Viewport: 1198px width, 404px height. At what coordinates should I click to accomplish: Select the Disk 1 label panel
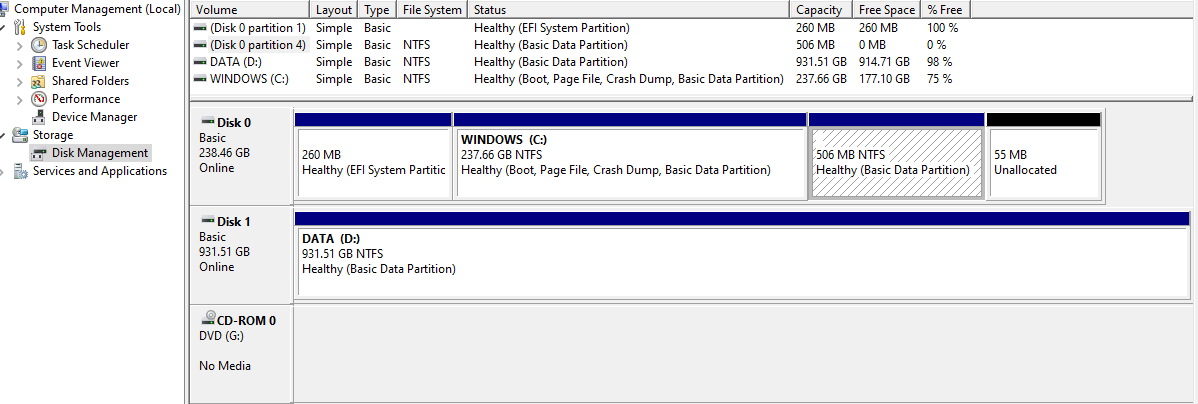[240, 252]
